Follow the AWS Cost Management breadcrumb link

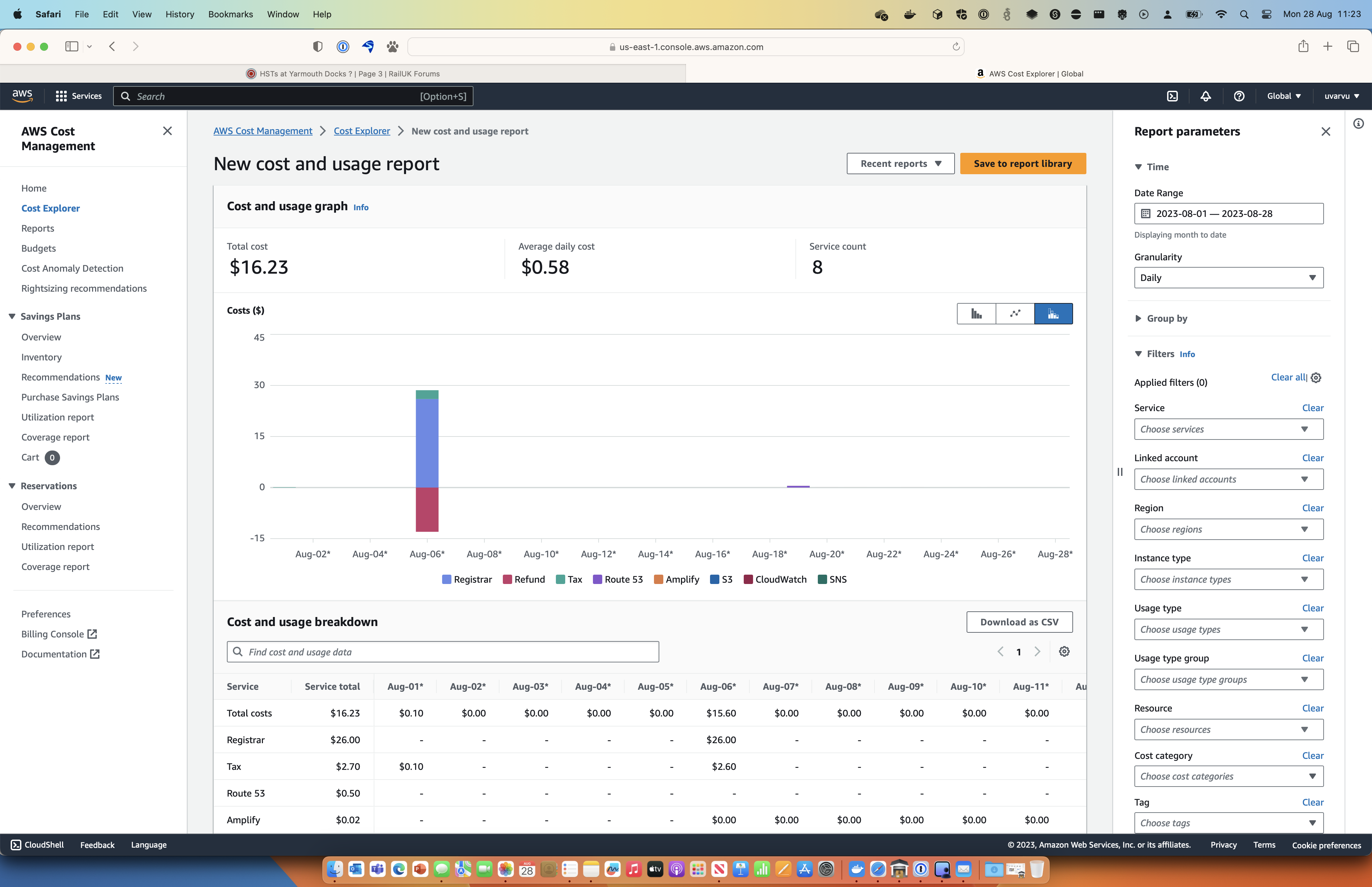(263, 131)
